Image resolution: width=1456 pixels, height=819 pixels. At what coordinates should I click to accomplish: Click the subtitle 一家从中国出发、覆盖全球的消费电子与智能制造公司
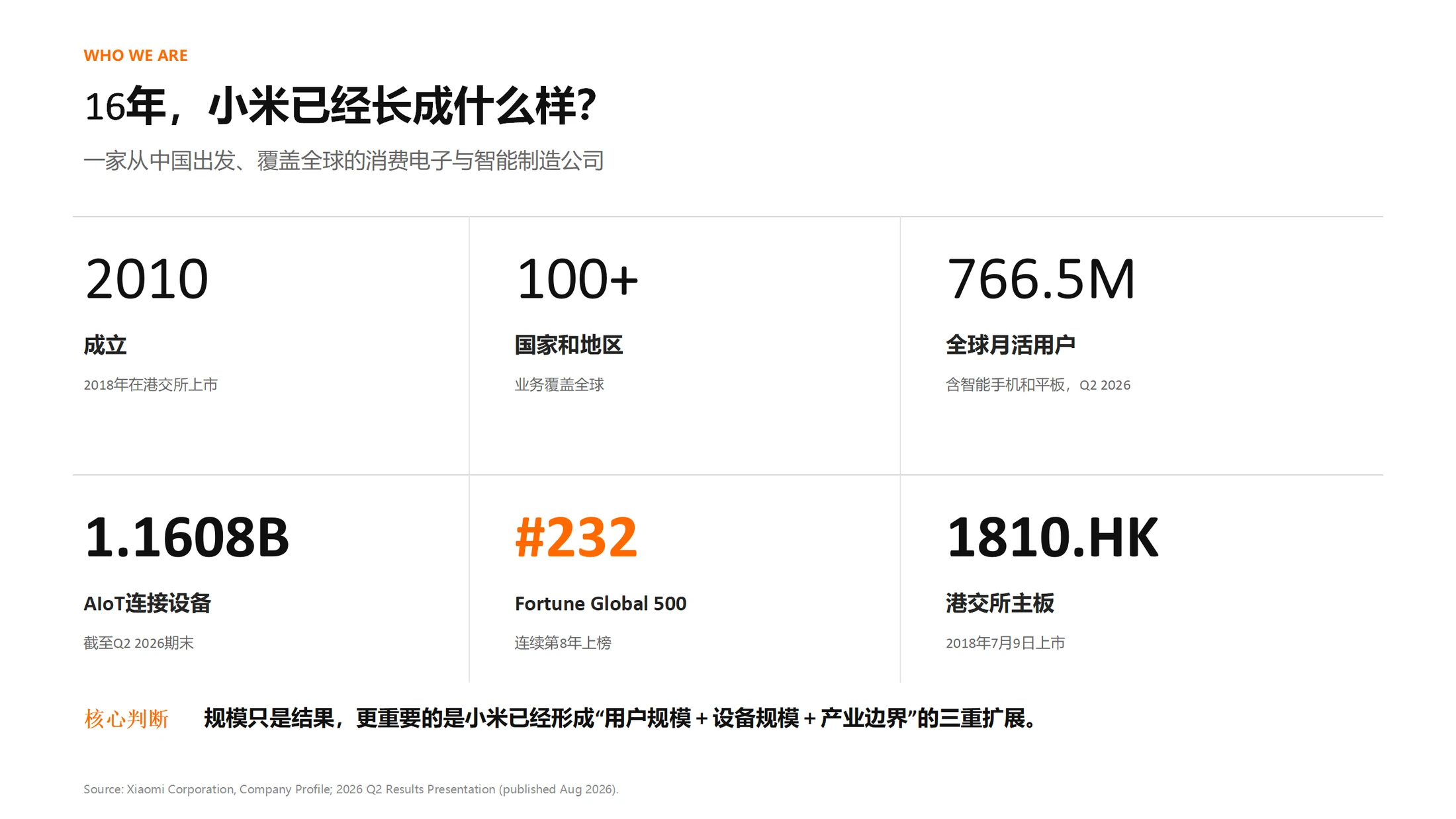click(x=343, y=161)
